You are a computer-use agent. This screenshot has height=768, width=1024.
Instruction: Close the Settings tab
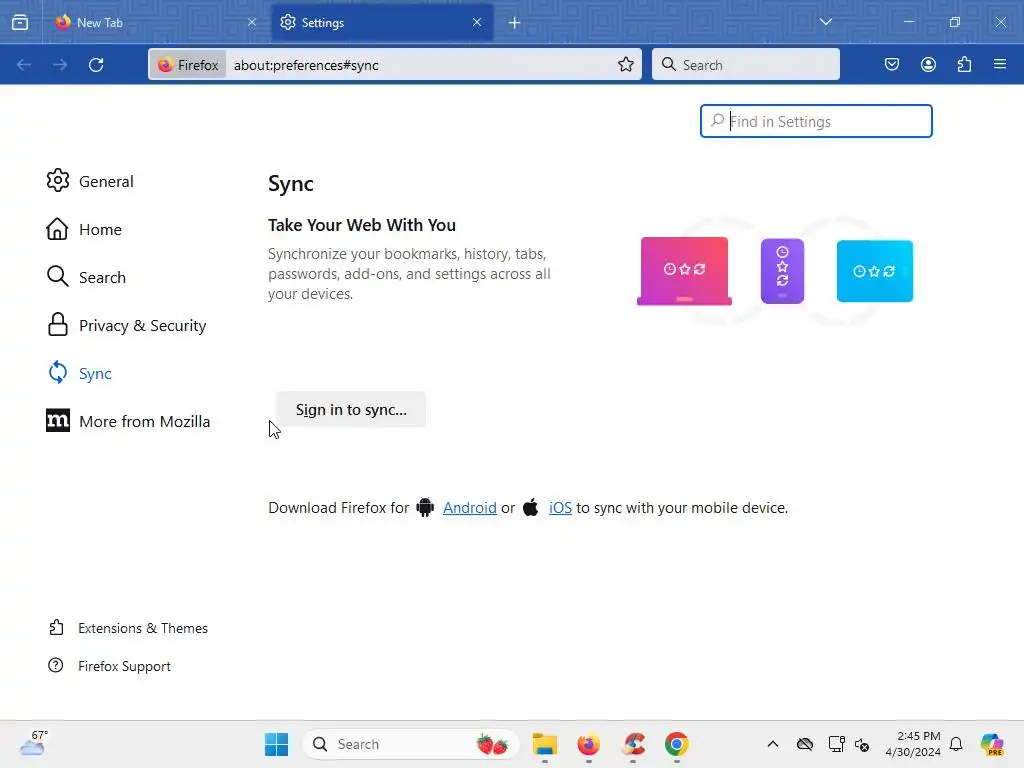point(477,22)
